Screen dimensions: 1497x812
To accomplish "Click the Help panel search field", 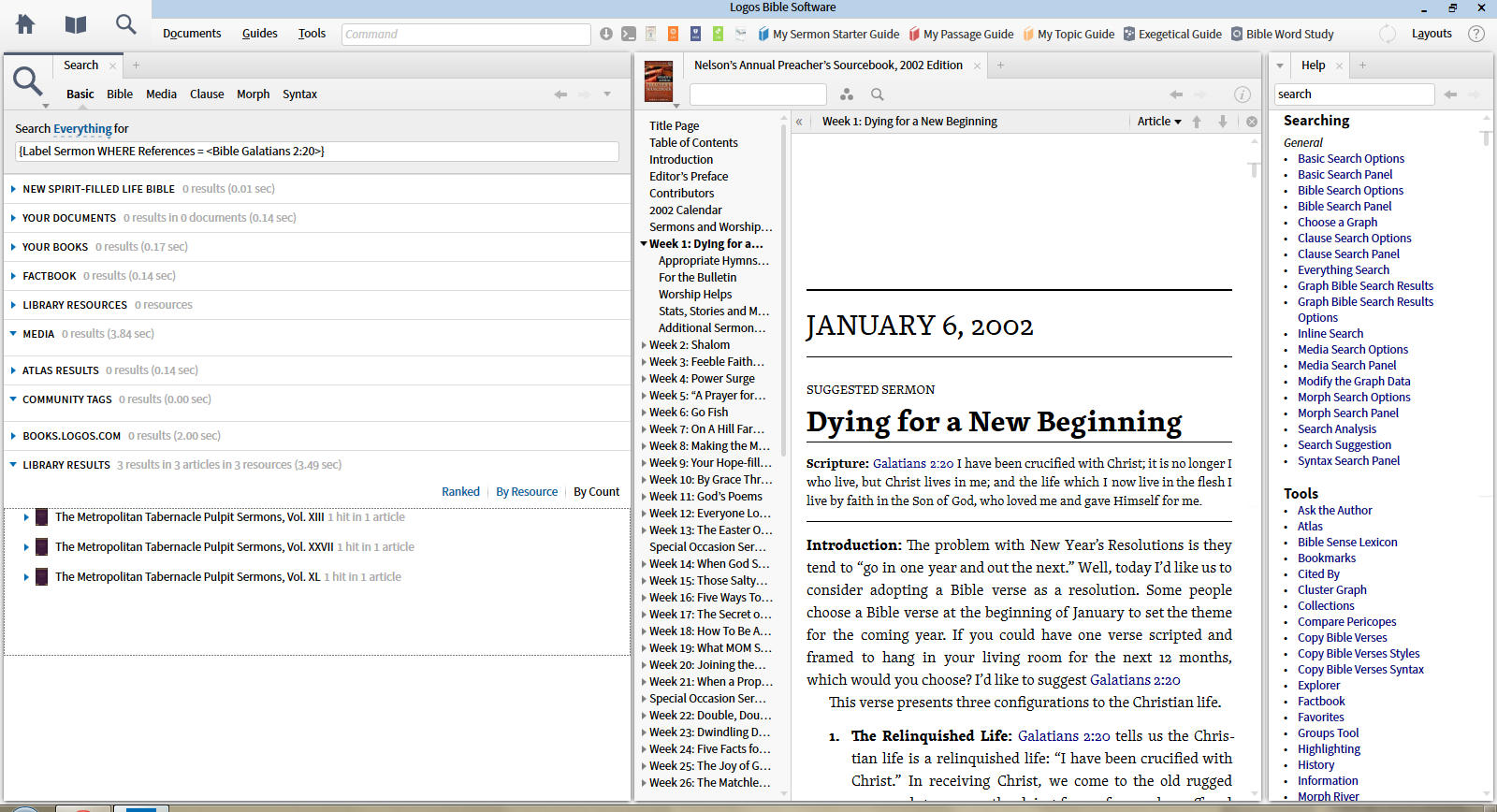I will (1354, 94).
